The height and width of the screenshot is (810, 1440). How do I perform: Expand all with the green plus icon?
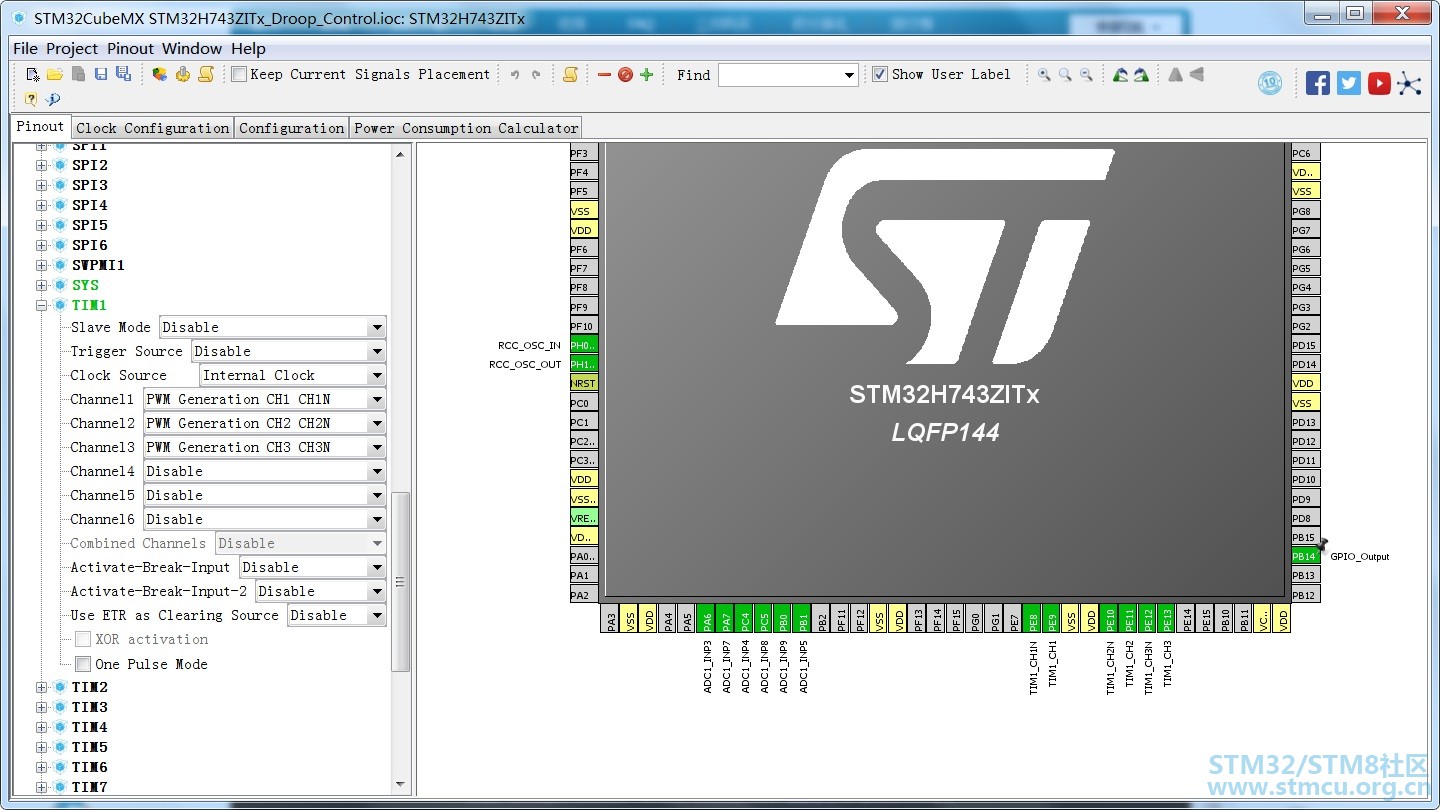pos(646,75)
